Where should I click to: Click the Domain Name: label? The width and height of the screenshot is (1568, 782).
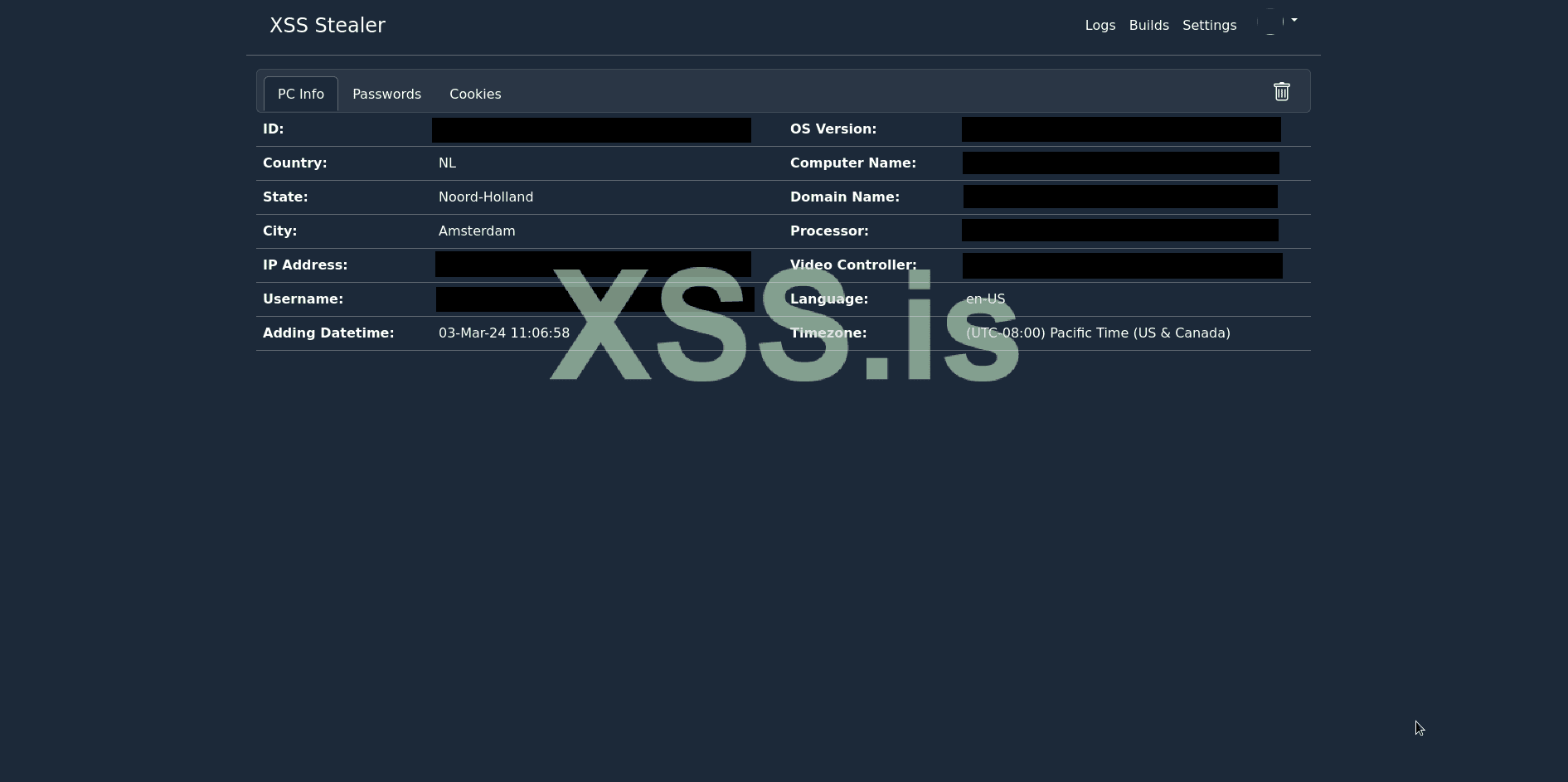pos(845,197)
